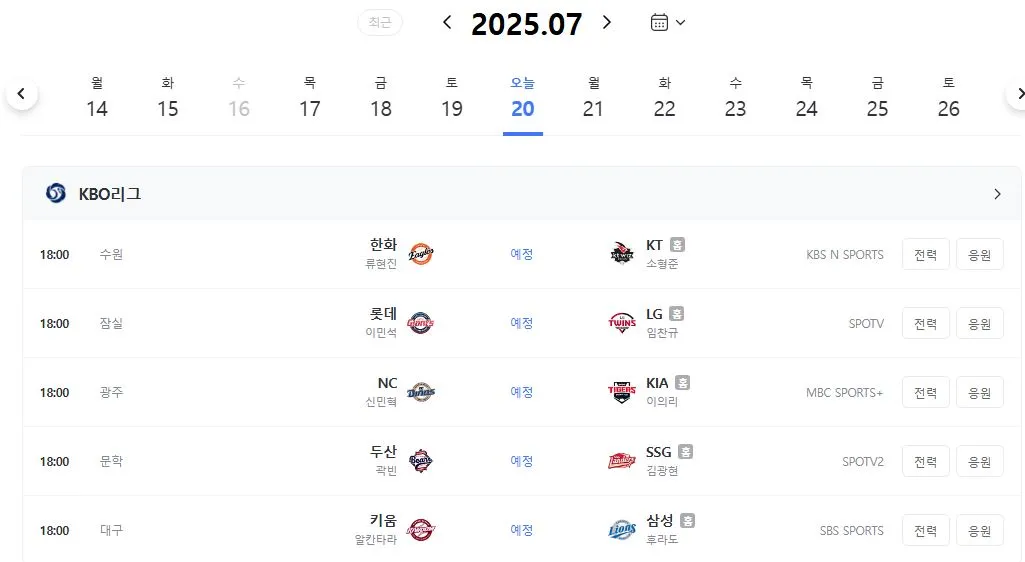1025x562 pixels.
Task: Expand the KBO리그 section arrow
Action: (x=997, y=194)
